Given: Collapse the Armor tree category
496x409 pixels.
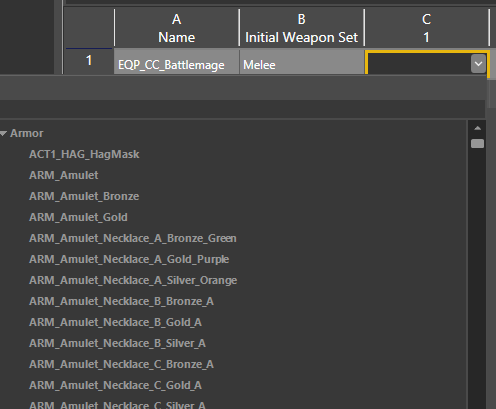Looking at the screenshot, I should (4, 134).
